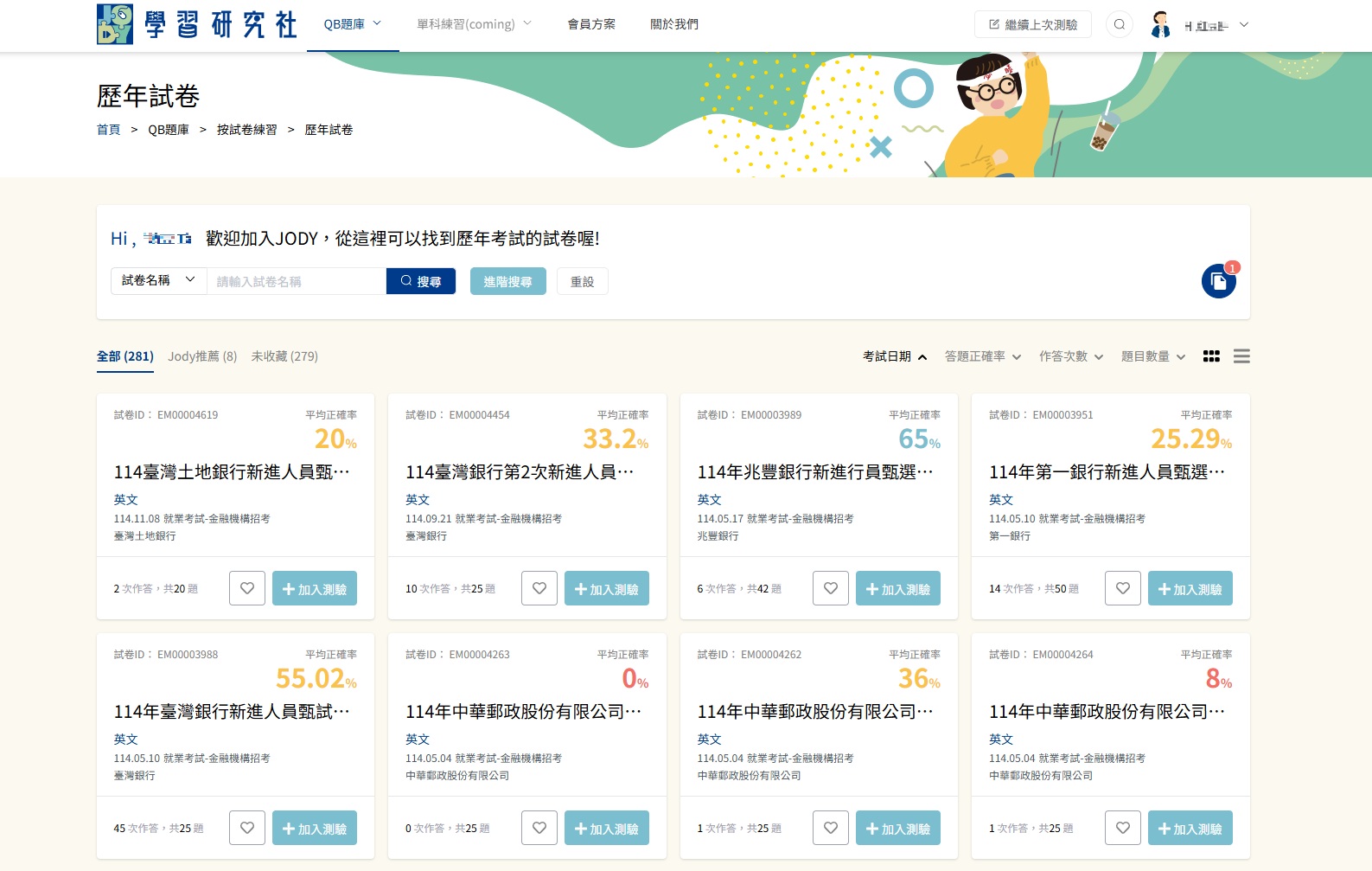Viewport: 1372px width, 871px height.
Task: Click the user avatar icon
Action: [1160, 25]
